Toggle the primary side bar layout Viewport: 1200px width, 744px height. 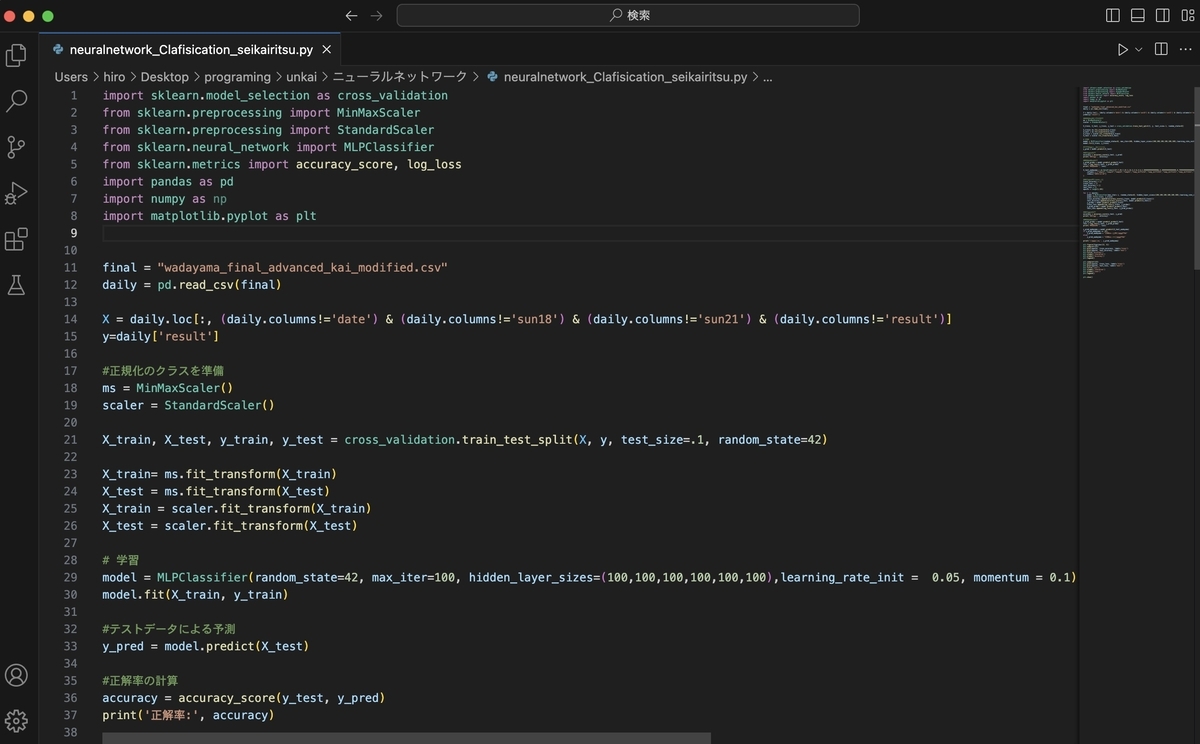point(1113,16)
